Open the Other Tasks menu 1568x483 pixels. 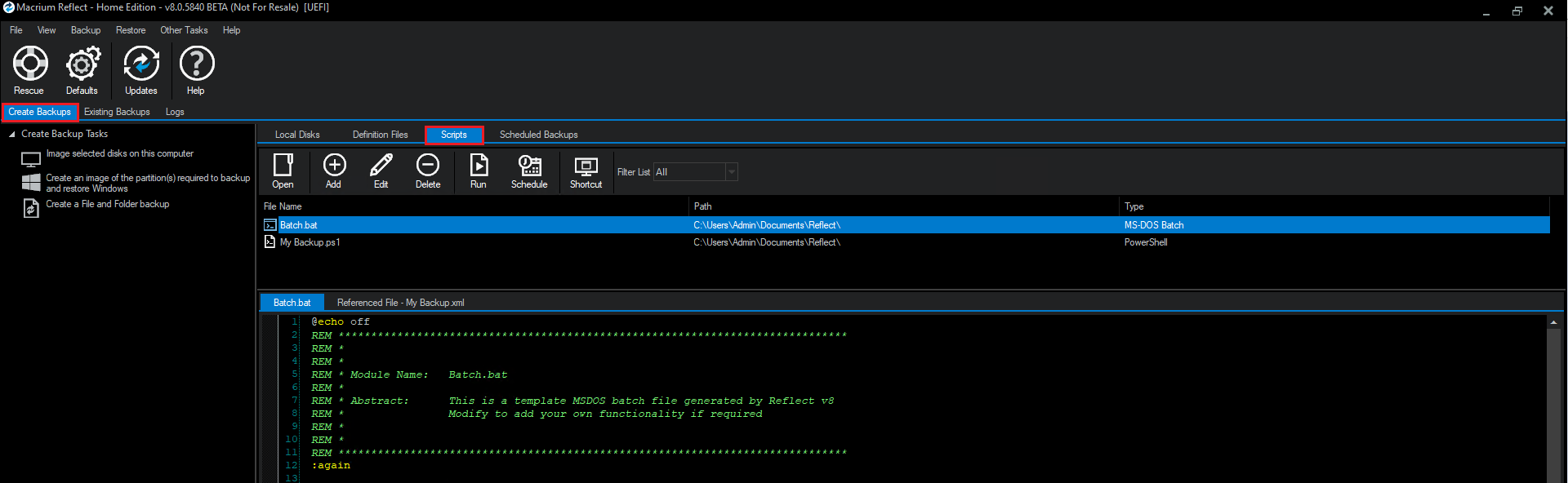tap(184, 30)
